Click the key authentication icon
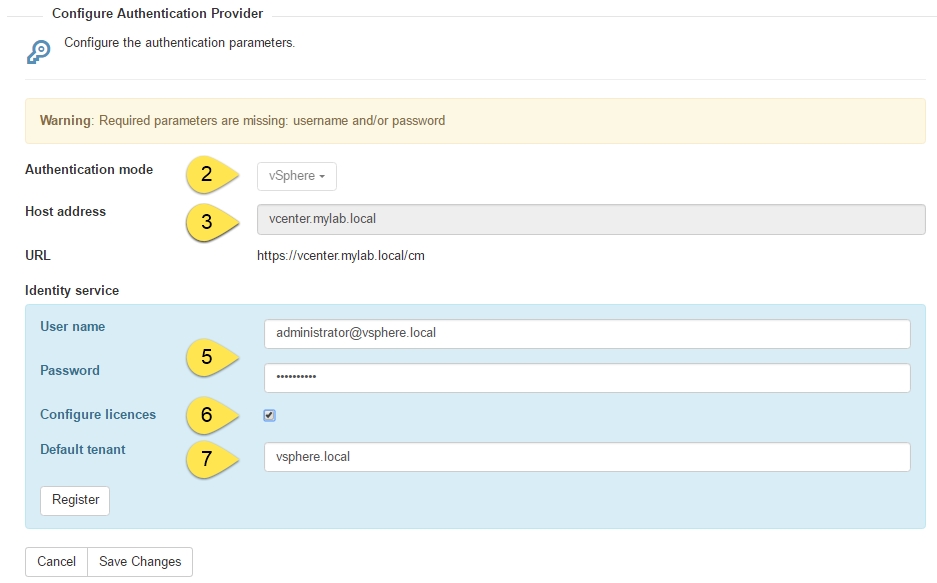The height and width of the screenshot is (583, 937). coord(38,52)
